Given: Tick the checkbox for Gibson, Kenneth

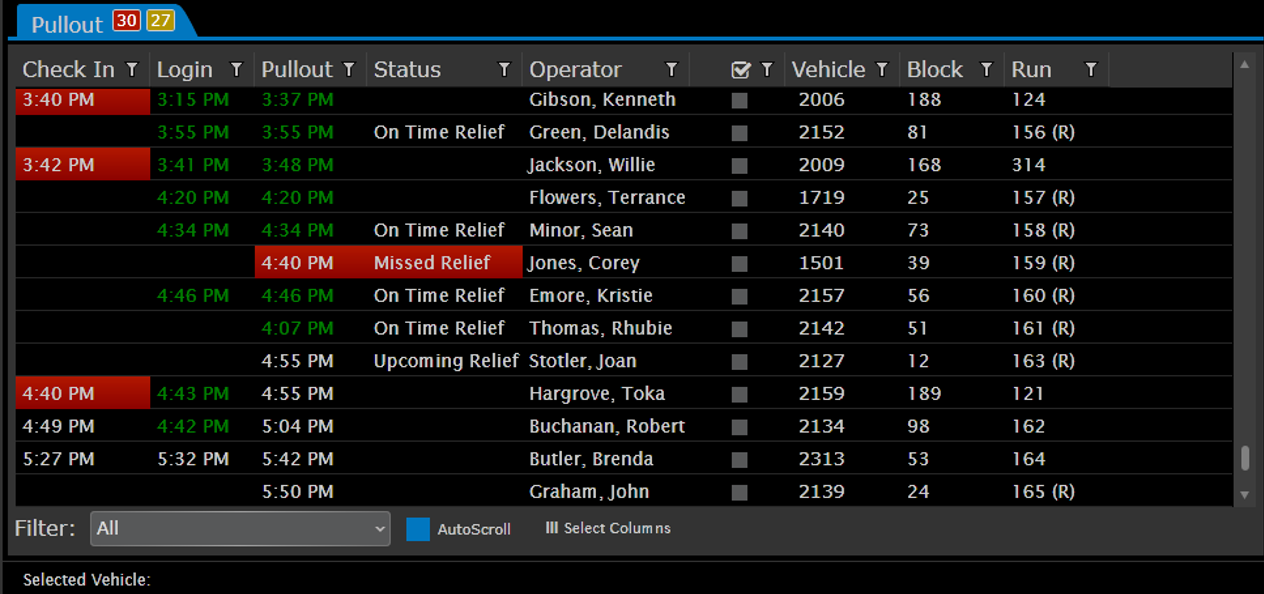Looking at the screenshot, I should (x=739, y=100).
